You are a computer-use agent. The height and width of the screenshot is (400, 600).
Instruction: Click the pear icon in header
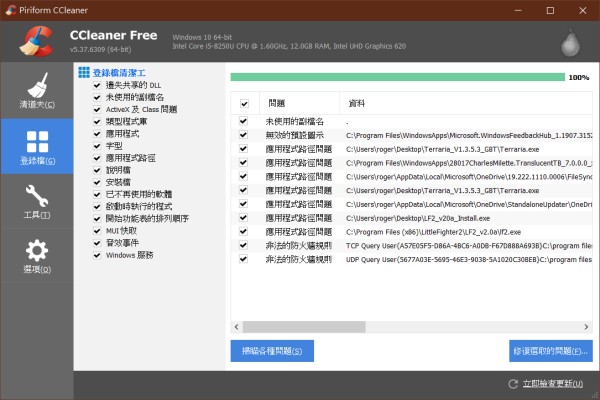pyautogui.click(x=570, y=42)
